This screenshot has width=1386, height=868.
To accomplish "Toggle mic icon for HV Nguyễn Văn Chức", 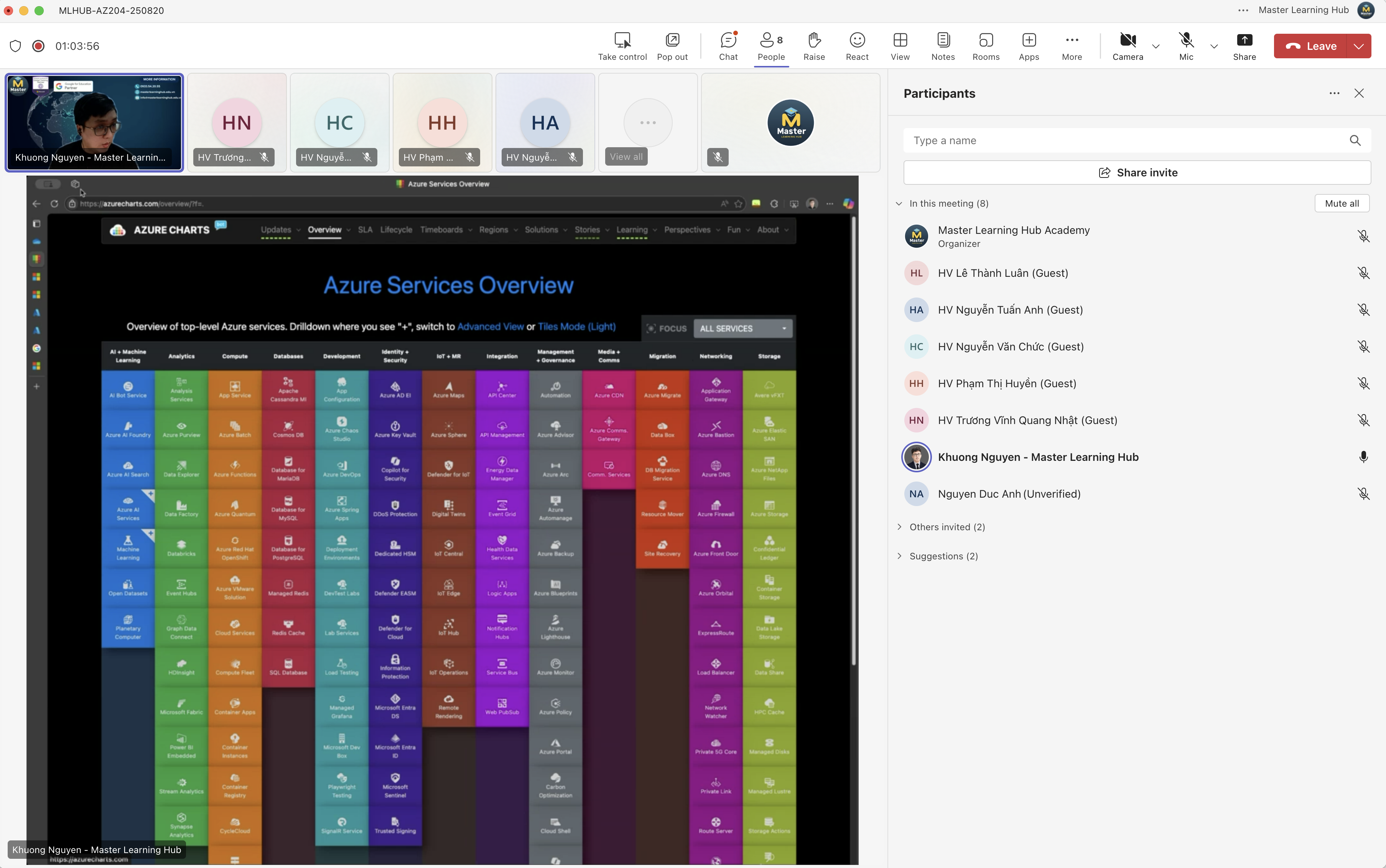I will point(1363,347).
